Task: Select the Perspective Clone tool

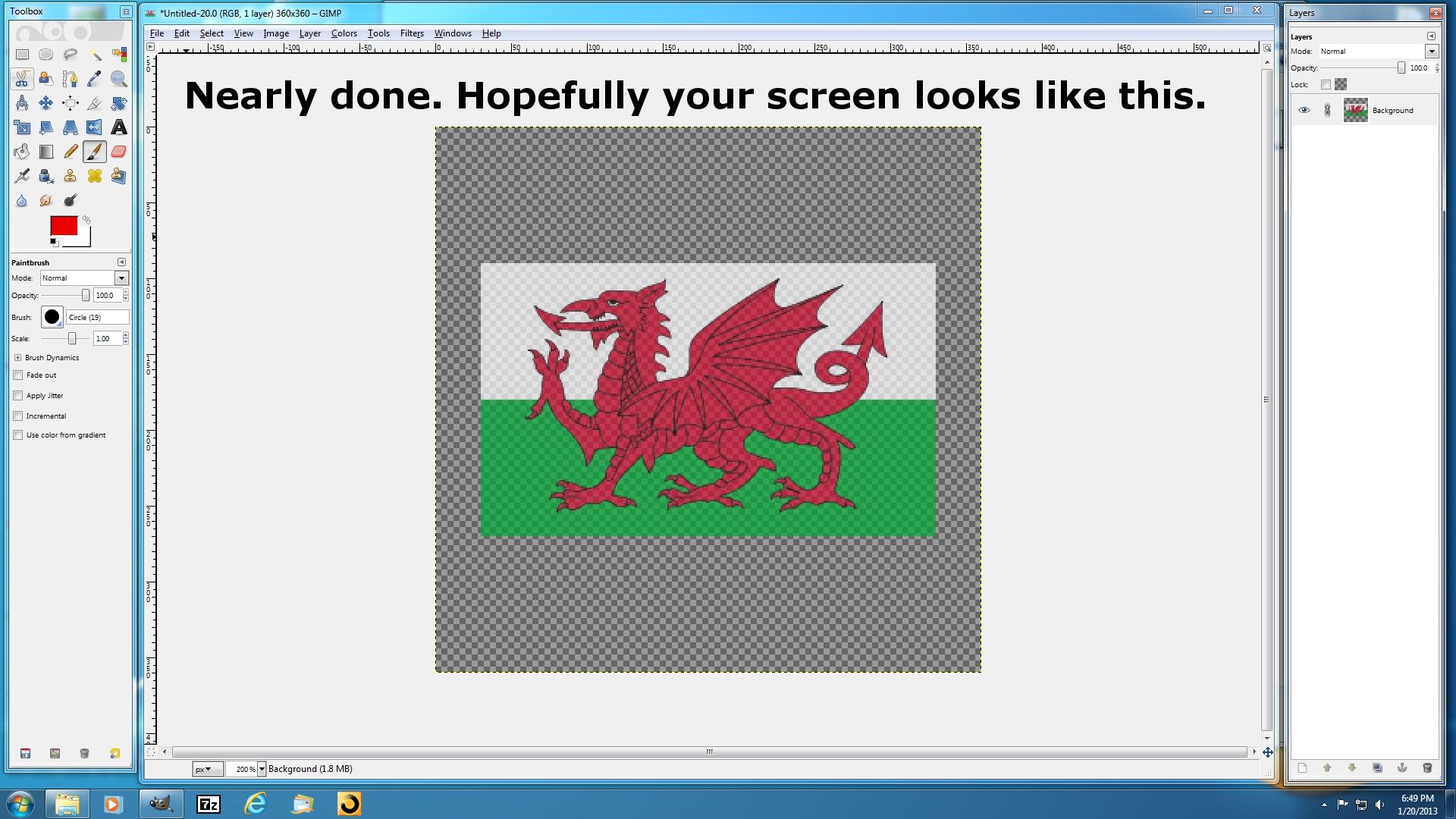Action: coord(119,176)
